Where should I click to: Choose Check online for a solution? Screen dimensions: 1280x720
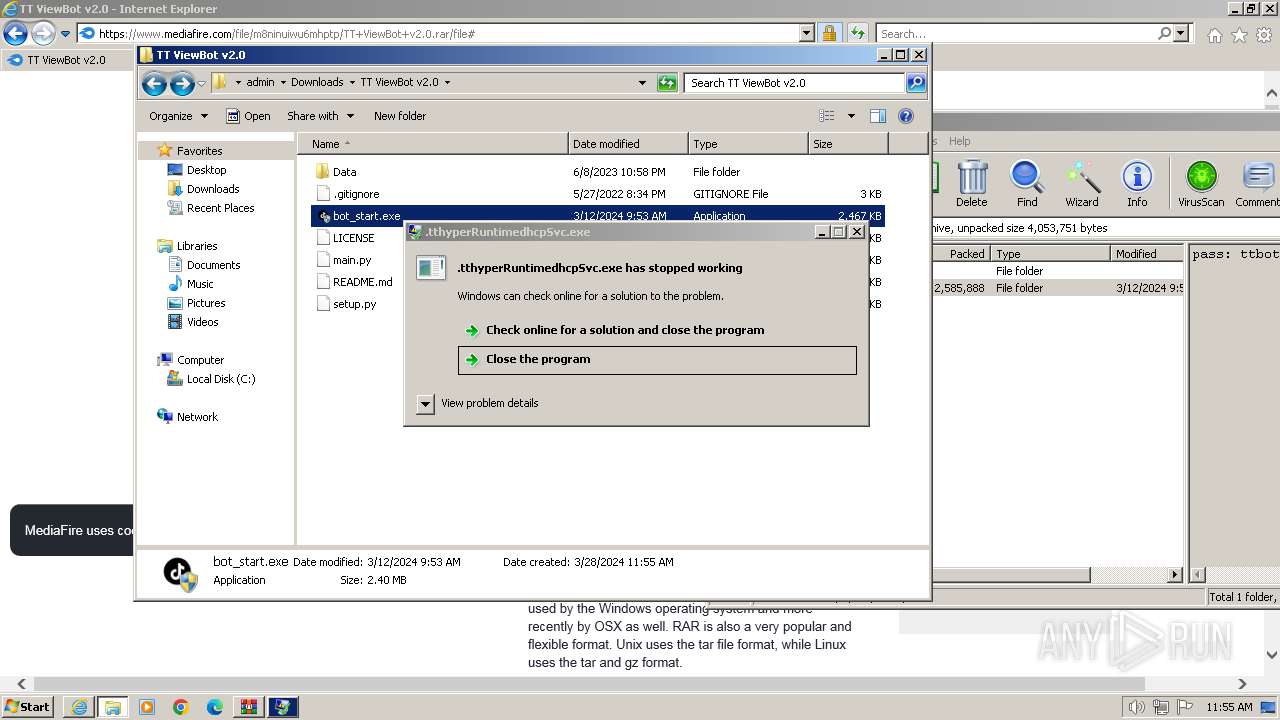657,330
